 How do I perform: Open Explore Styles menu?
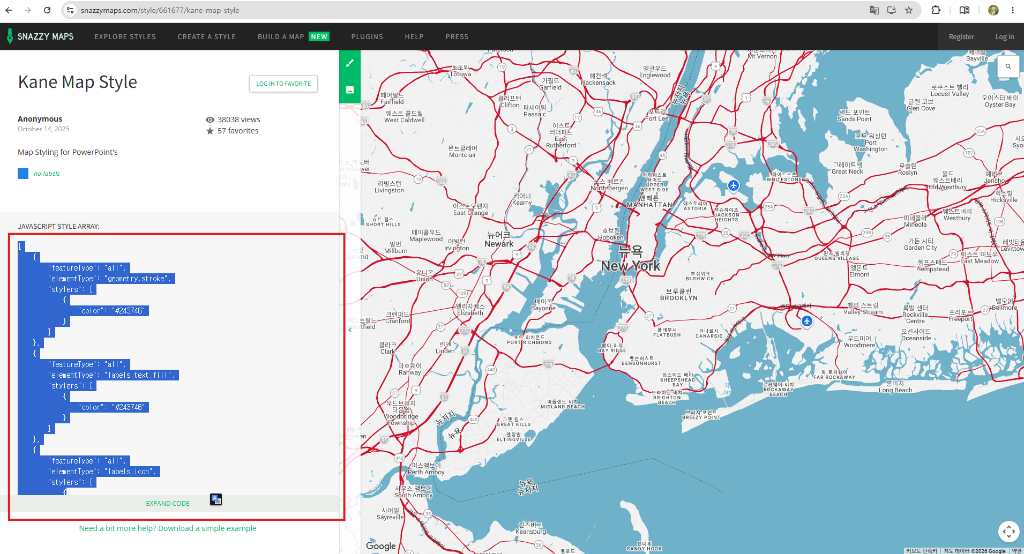125,37
